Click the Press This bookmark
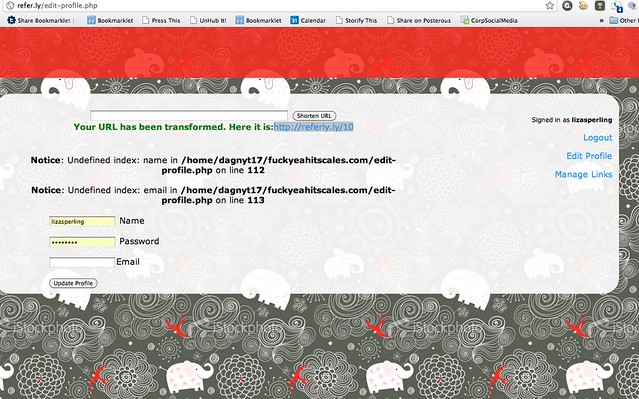This screenshot has width=639, height=399. coord(161,20)
